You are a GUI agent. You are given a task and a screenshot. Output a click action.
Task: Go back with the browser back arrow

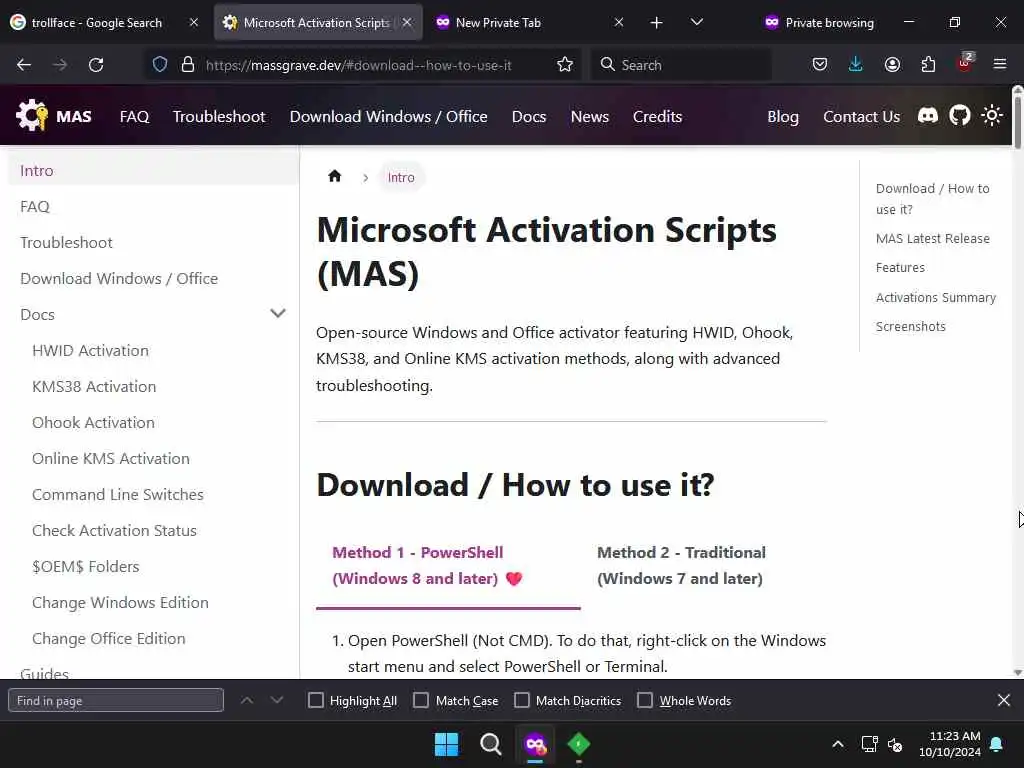pos(24,65)
